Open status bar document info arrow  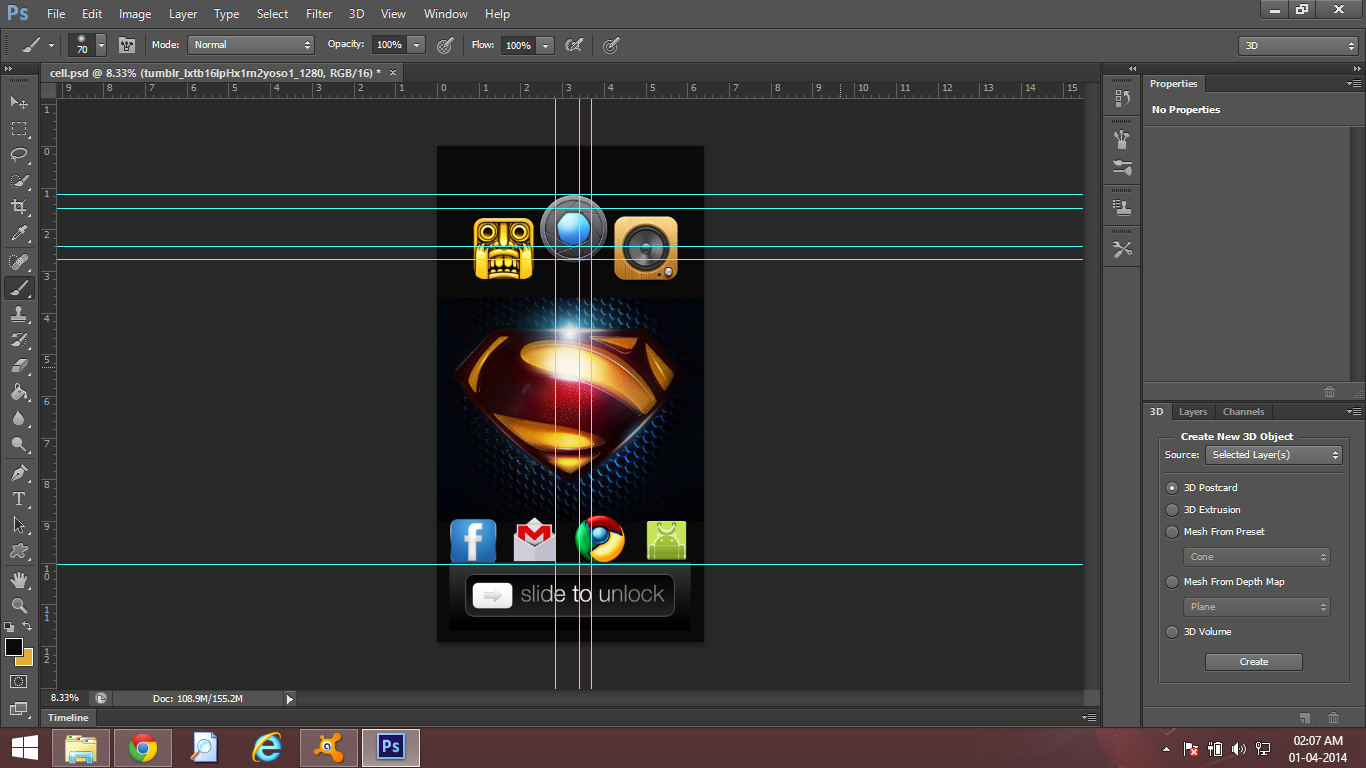290,699
